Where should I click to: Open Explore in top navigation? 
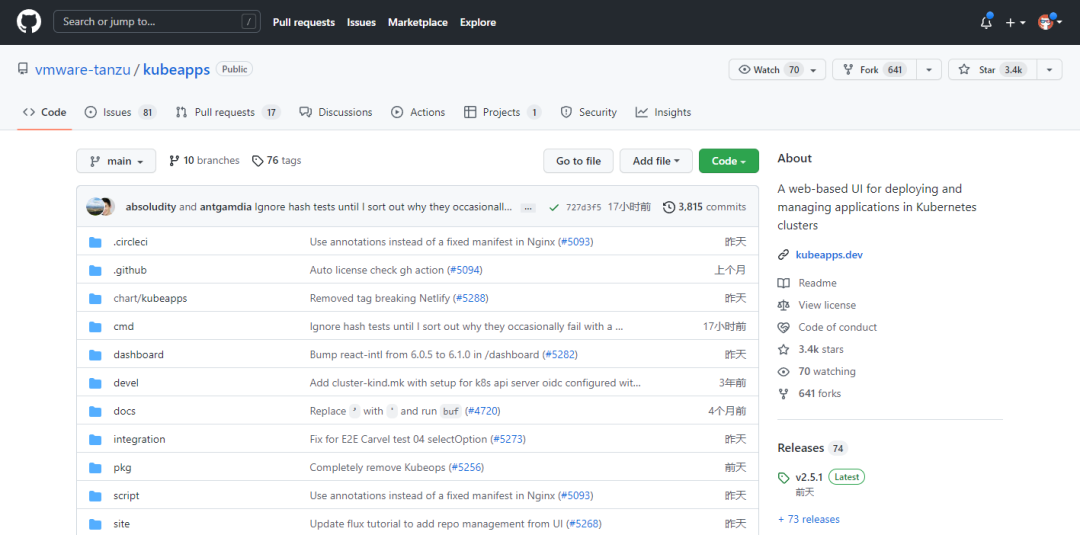tap(478, 22)
